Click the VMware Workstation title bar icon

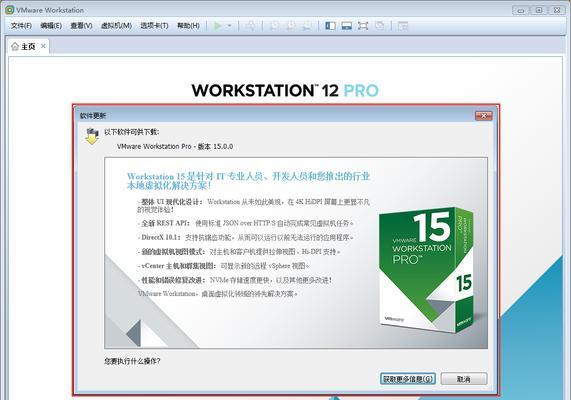(x=9, y=10)
